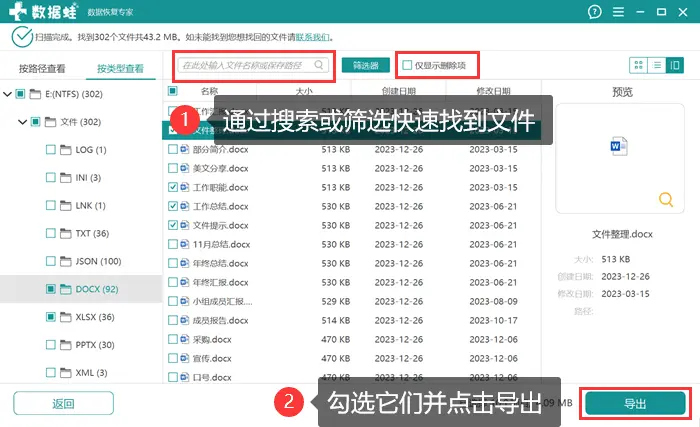700x427 pixels.
Task: Uncheck the XLSX (36) category checkbox
Action: tap(51, 317)
